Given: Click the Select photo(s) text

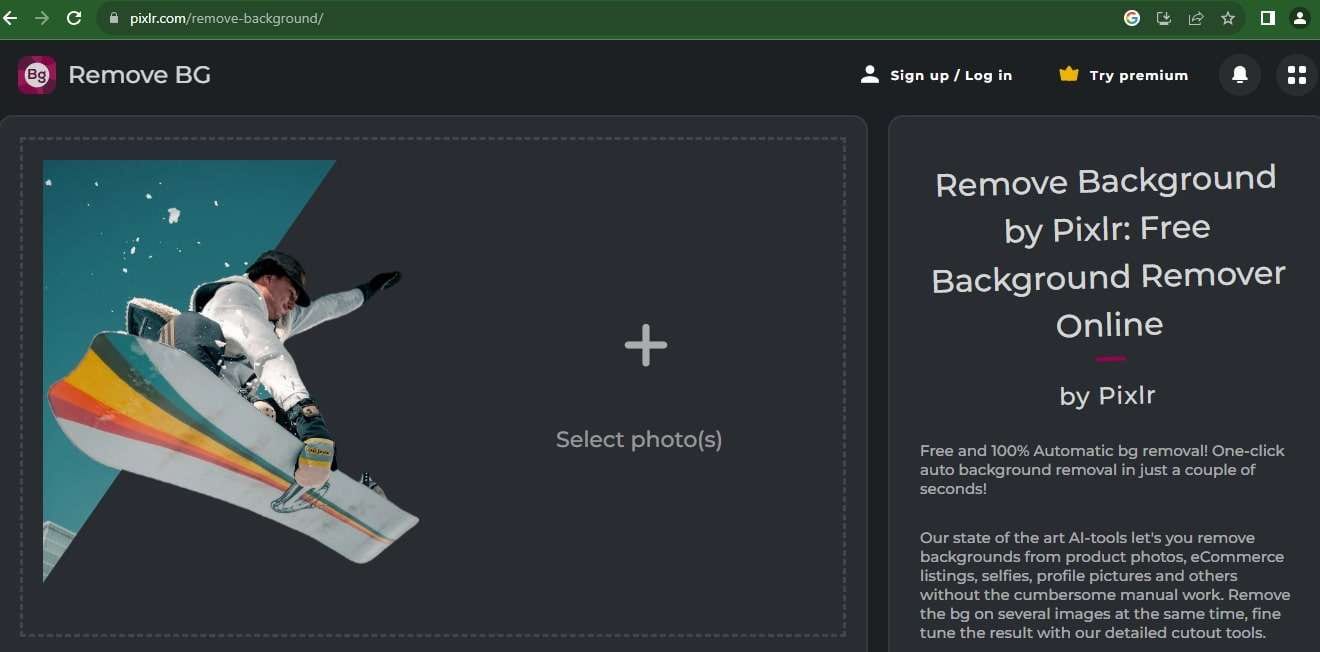Looking at the screenshot, I should (x=639, y=439).
